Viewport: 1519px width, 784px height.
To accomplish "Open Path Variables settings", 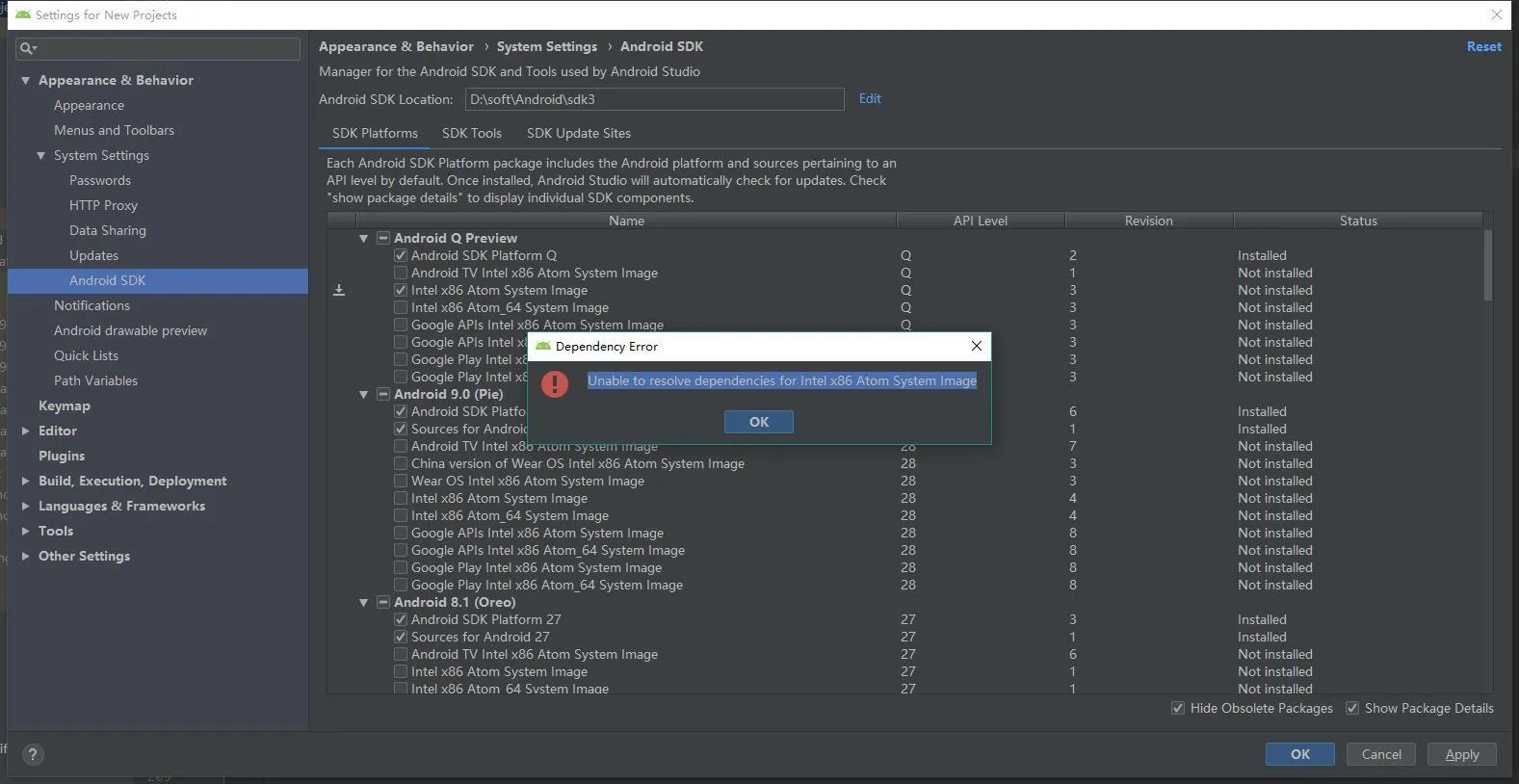I will (95, 380).
